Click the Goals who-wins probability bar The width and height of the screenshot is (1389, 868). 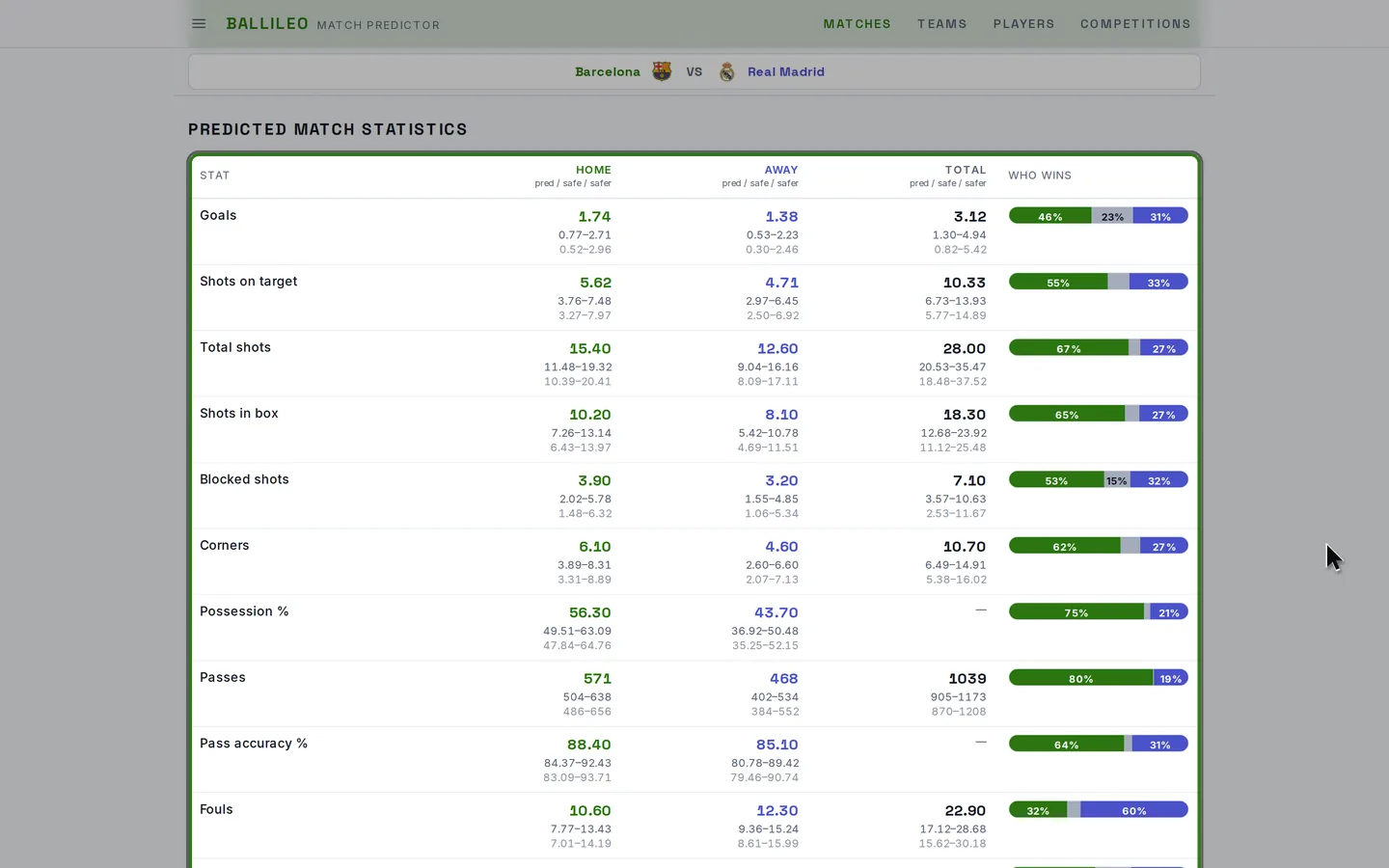click(1098, 216)
